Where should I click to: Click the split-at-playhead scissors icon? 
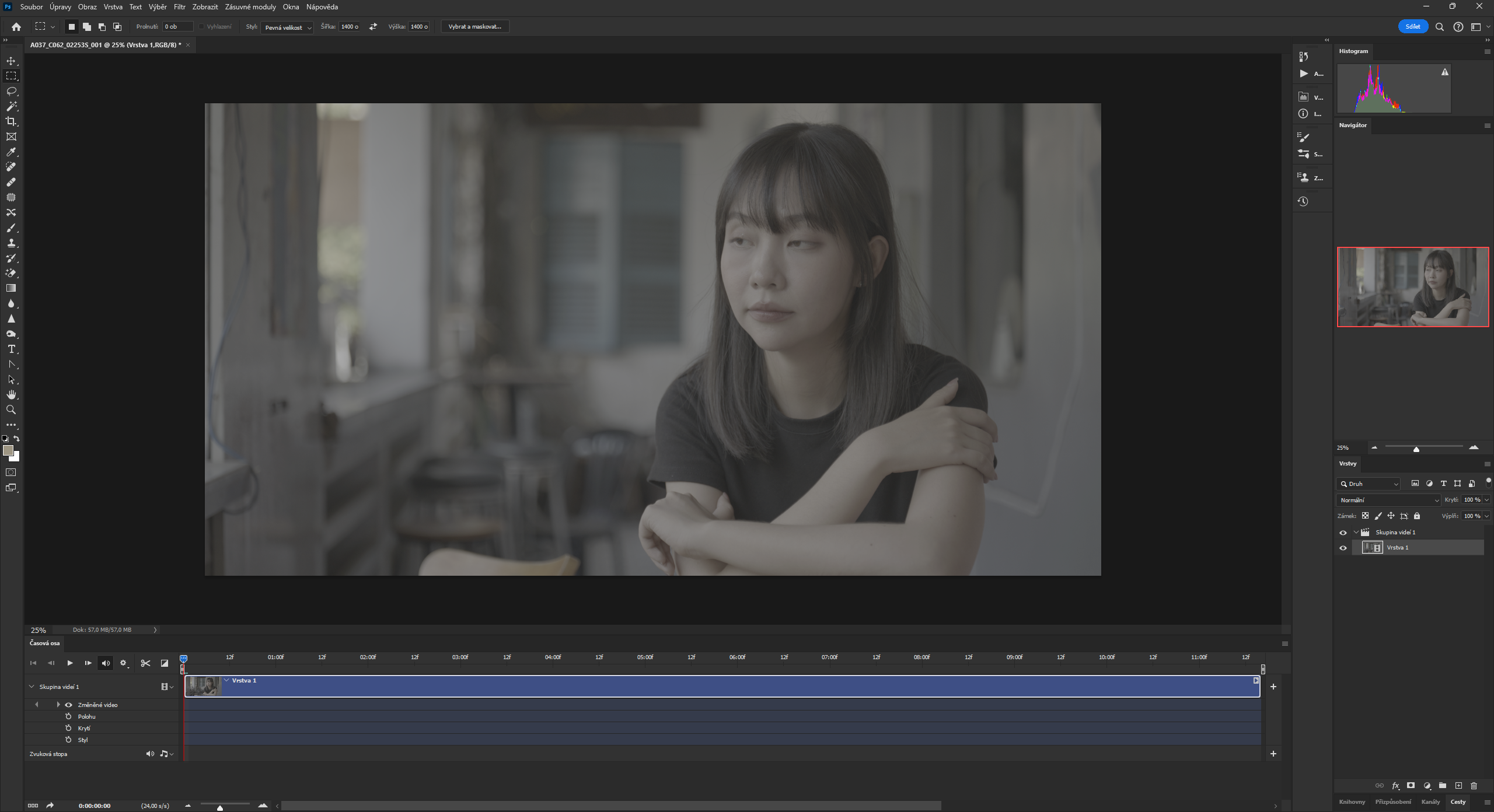click(145, 663)
